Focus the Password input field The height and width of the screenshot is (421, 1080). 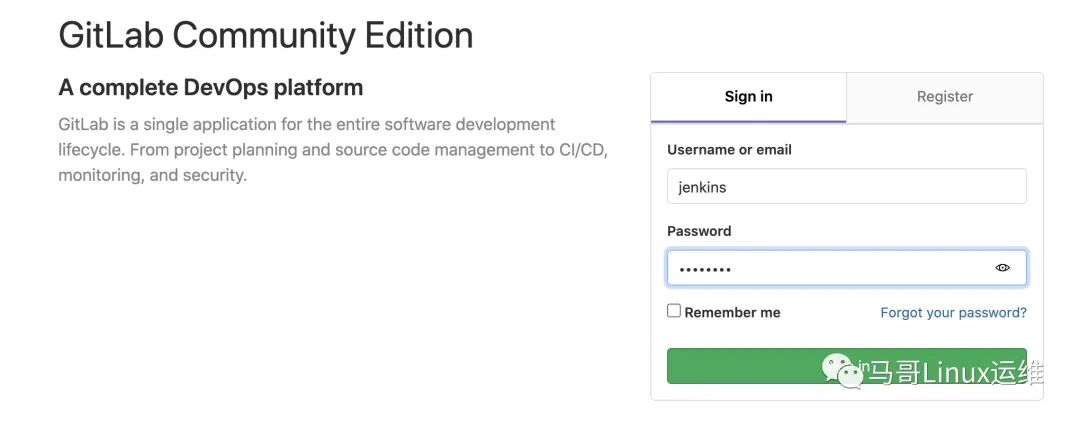coord(830,268)
